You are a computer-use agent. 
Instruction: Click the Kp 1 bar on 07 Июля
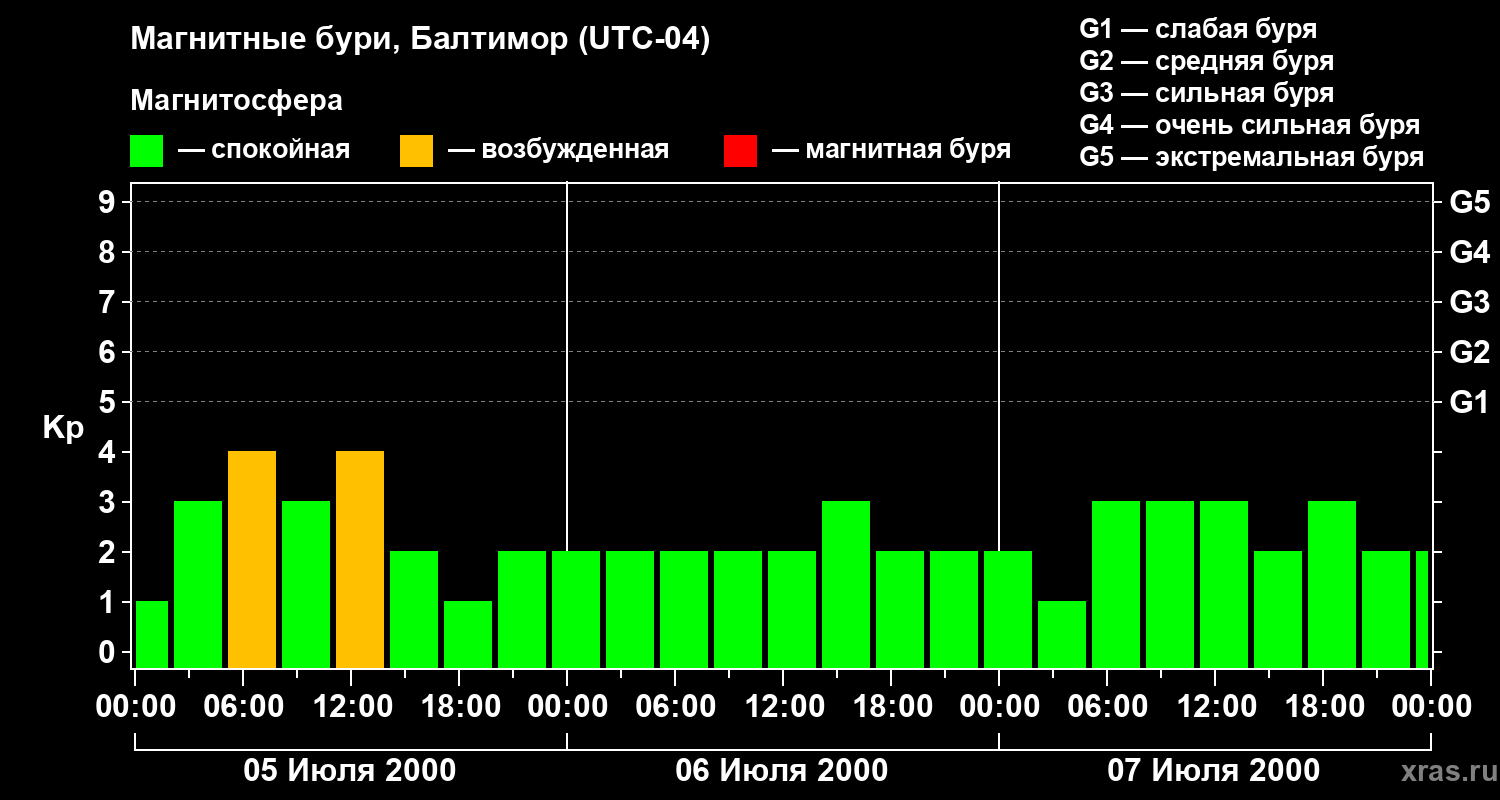[1062, 635]
